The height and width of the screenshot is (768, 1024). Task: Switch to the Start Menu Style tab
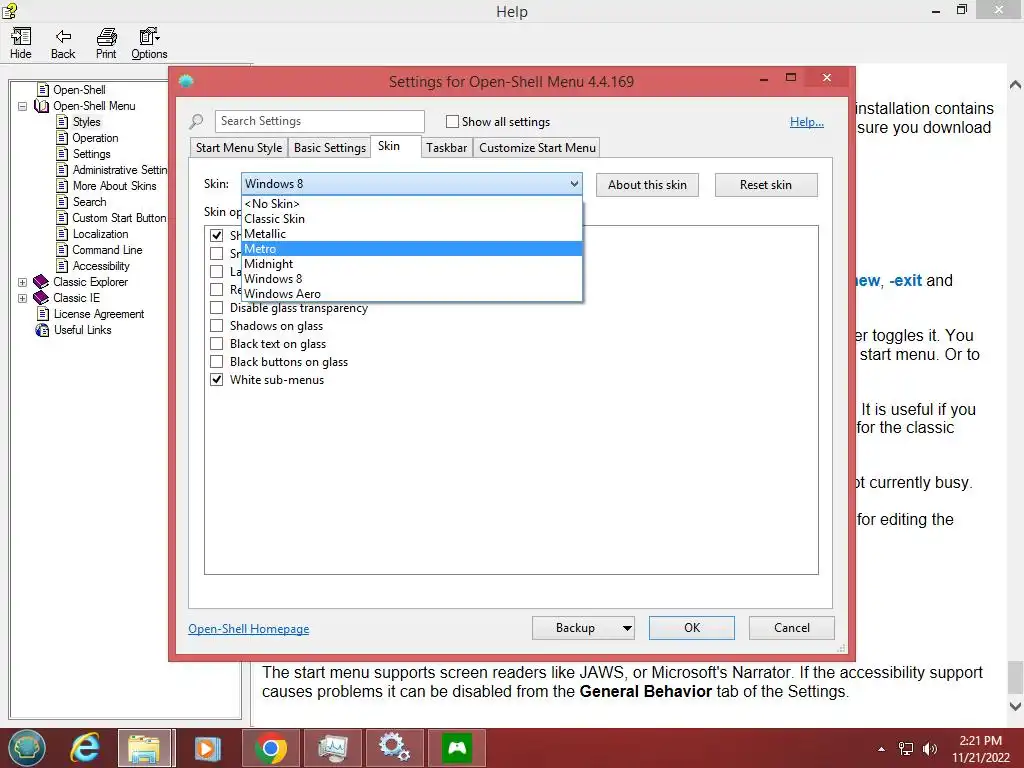coord(239,148)
